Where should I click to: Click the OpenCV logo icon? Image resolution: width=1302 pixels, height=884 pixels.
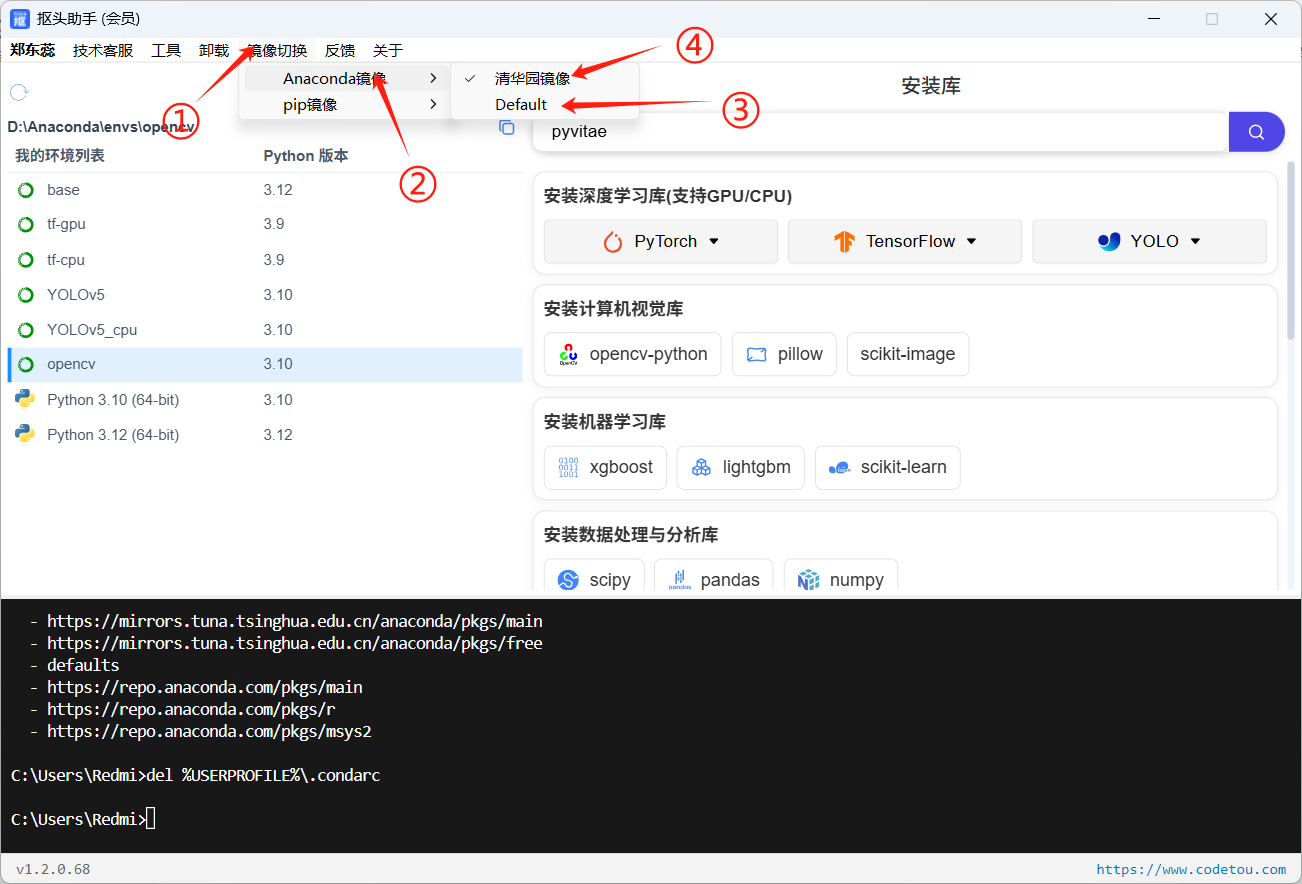[x=568, y=354]
